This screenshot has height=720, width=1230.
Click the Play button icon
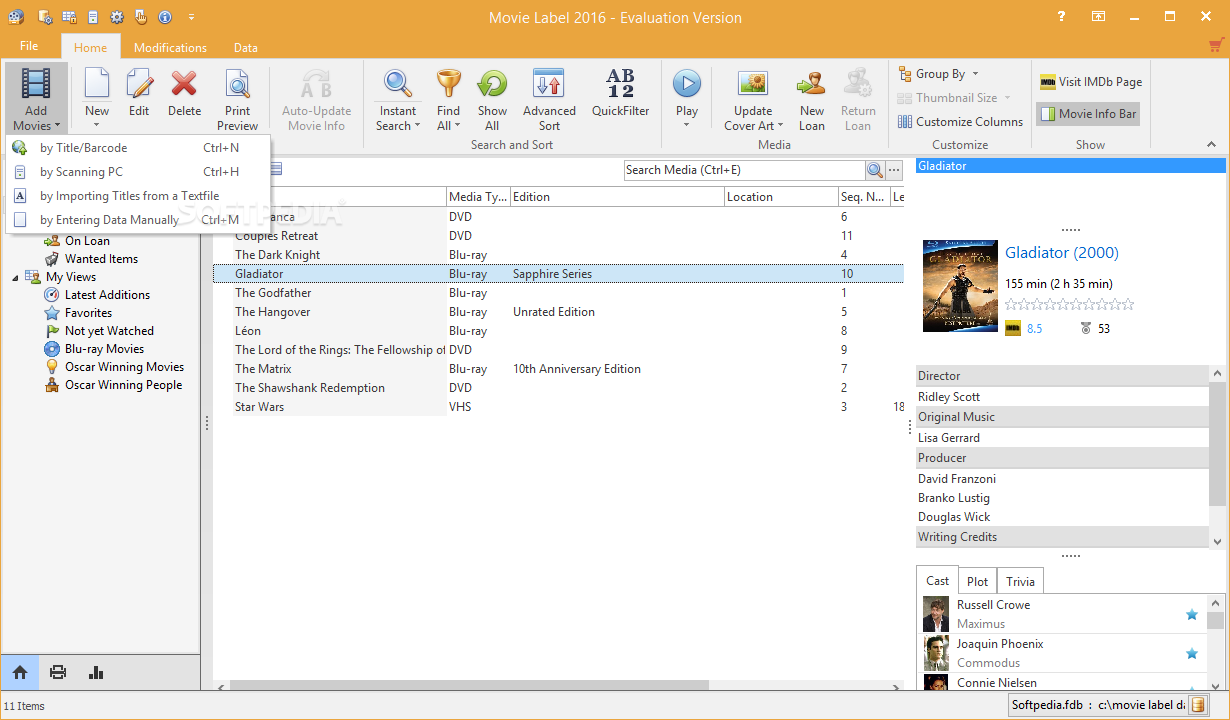click(687, 83)
